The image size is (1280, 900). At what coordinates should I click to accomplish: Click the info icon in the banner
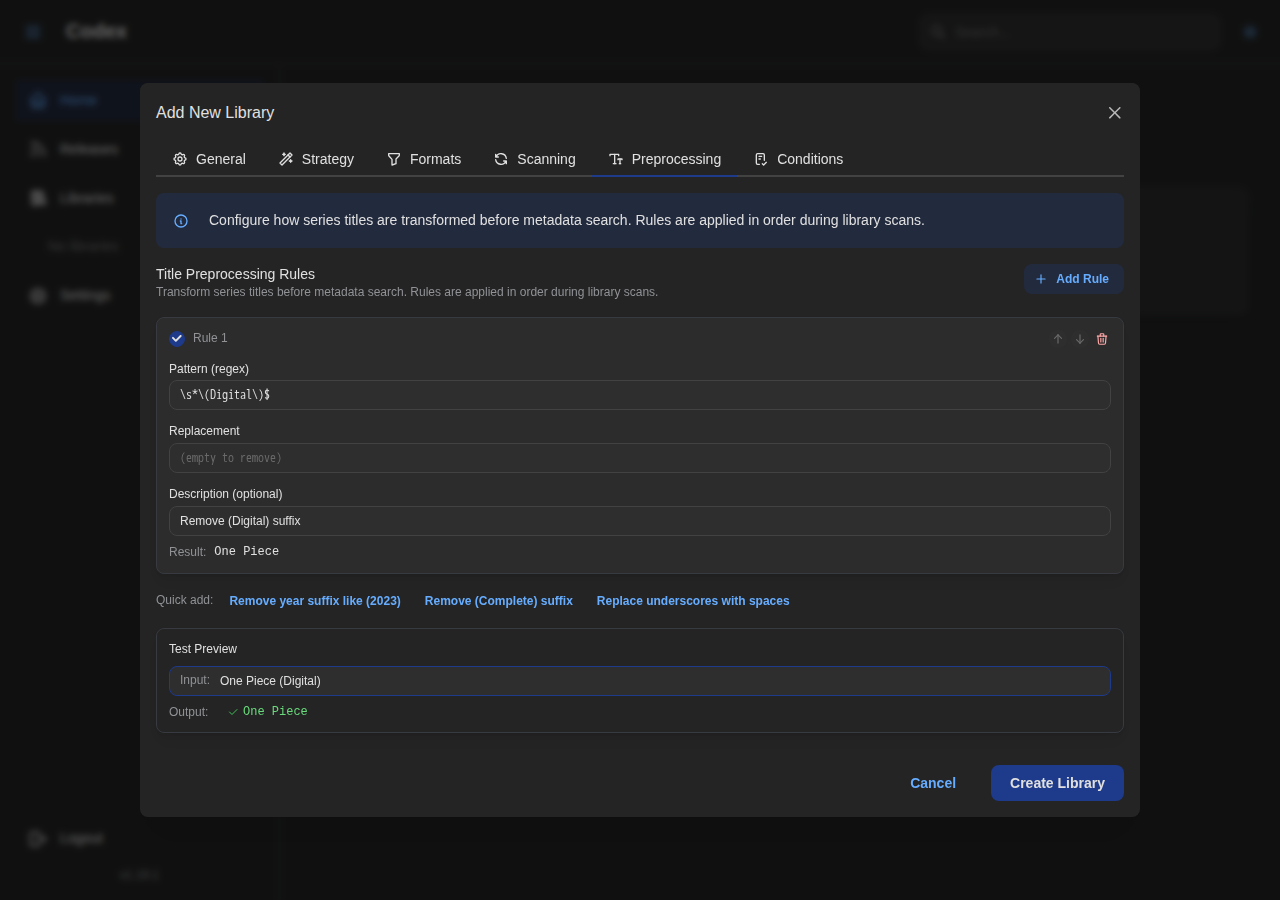(x=181, y=221)
